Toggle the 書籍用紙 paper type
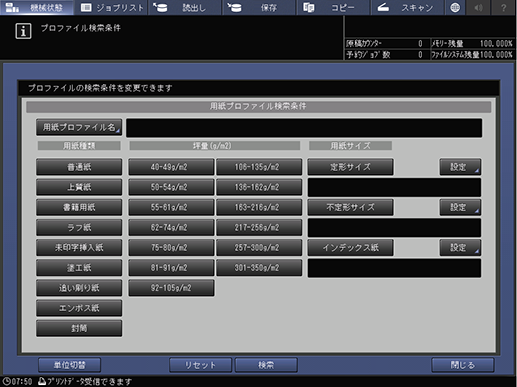This screenshot has height=387, width=517. (x=79, y=207)
